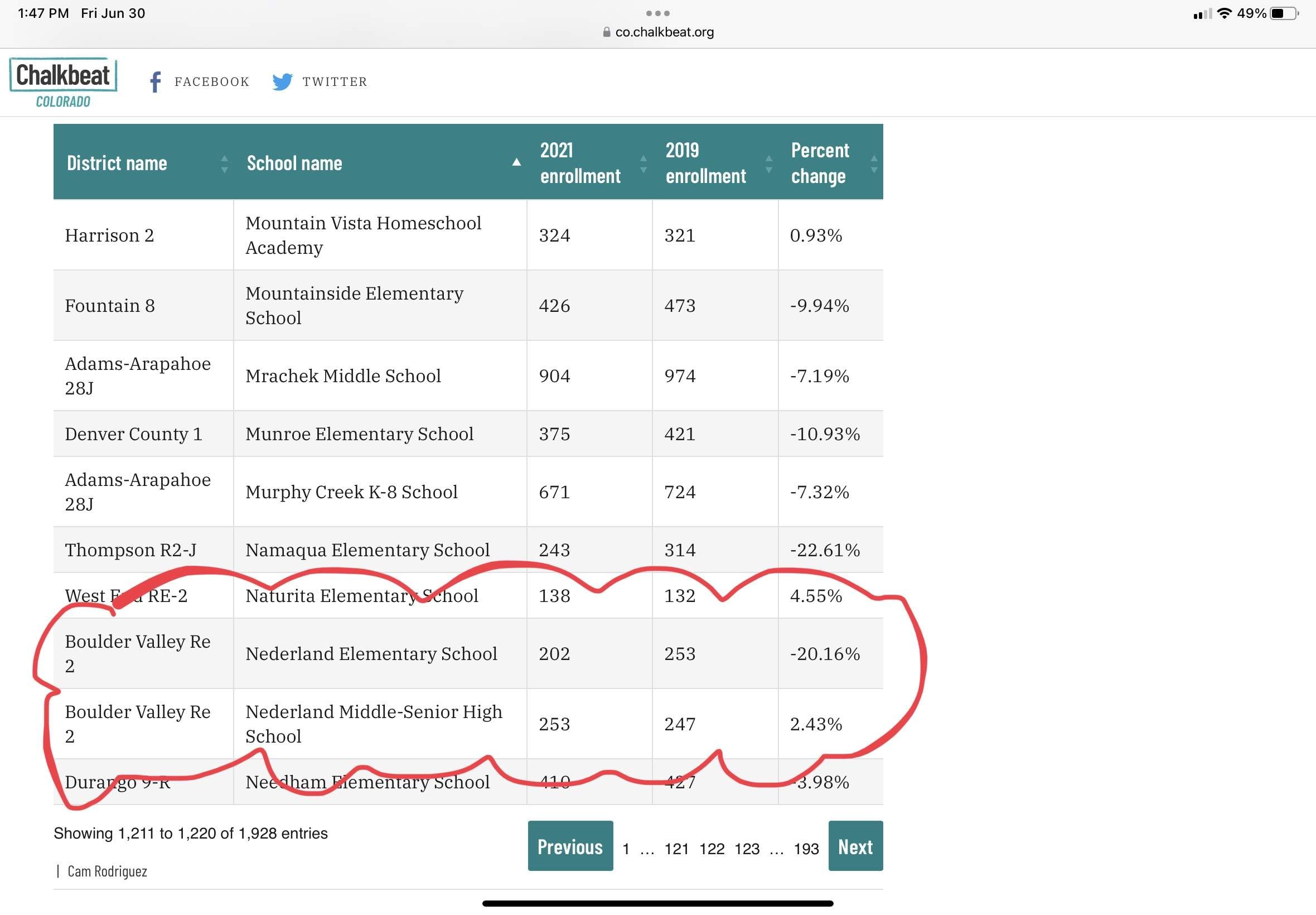
Task: Tap the battery status icon
Action: [1284, 13]
